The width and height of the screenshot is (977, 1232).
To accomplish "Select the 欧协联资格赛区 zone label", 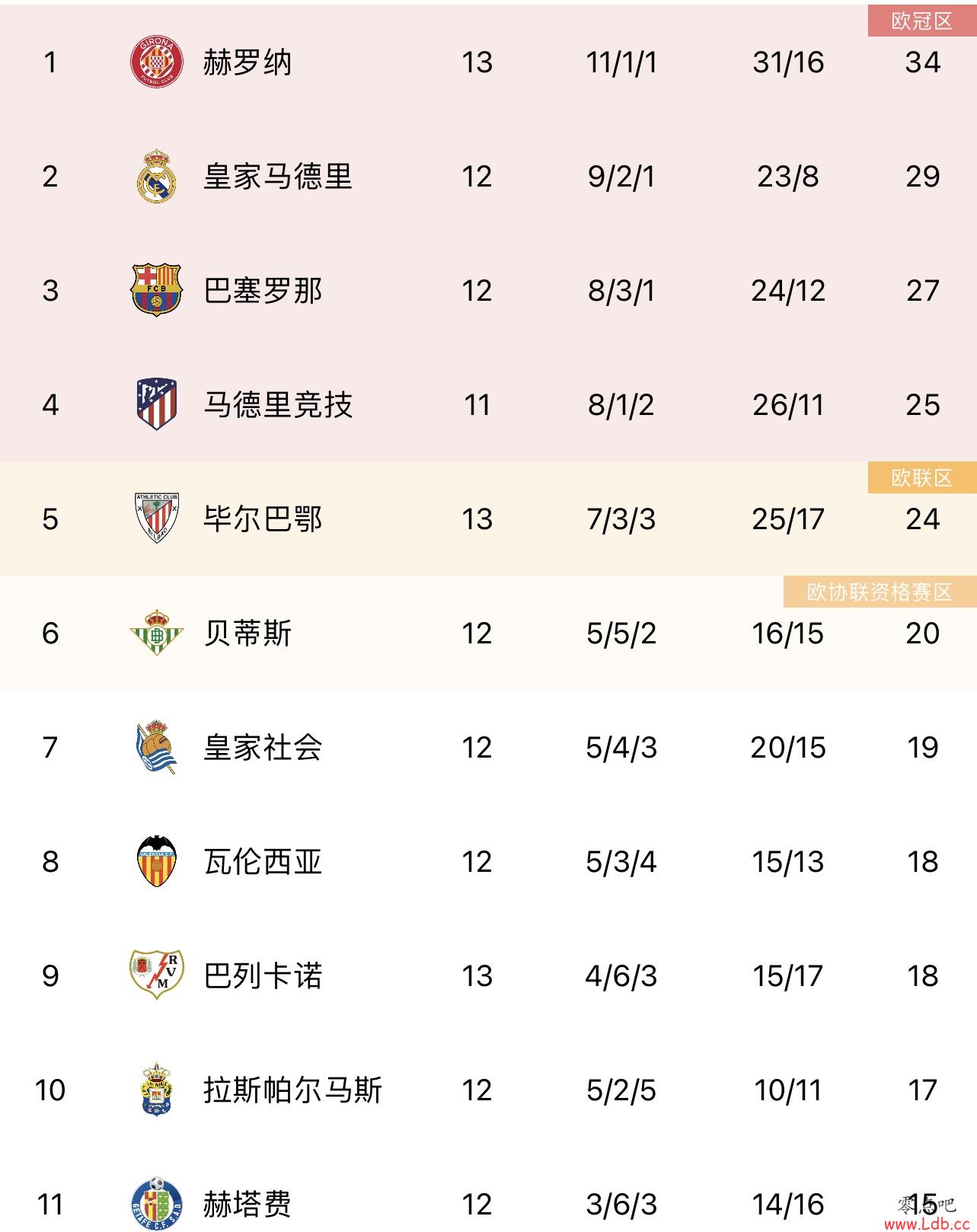I will [879, 592].
